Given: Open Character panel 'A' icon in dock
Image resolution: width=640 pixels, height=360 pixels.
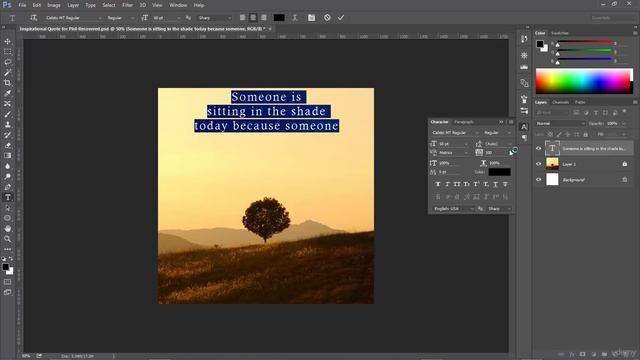Looking at the screenshot, I should [x=524, y=127].
